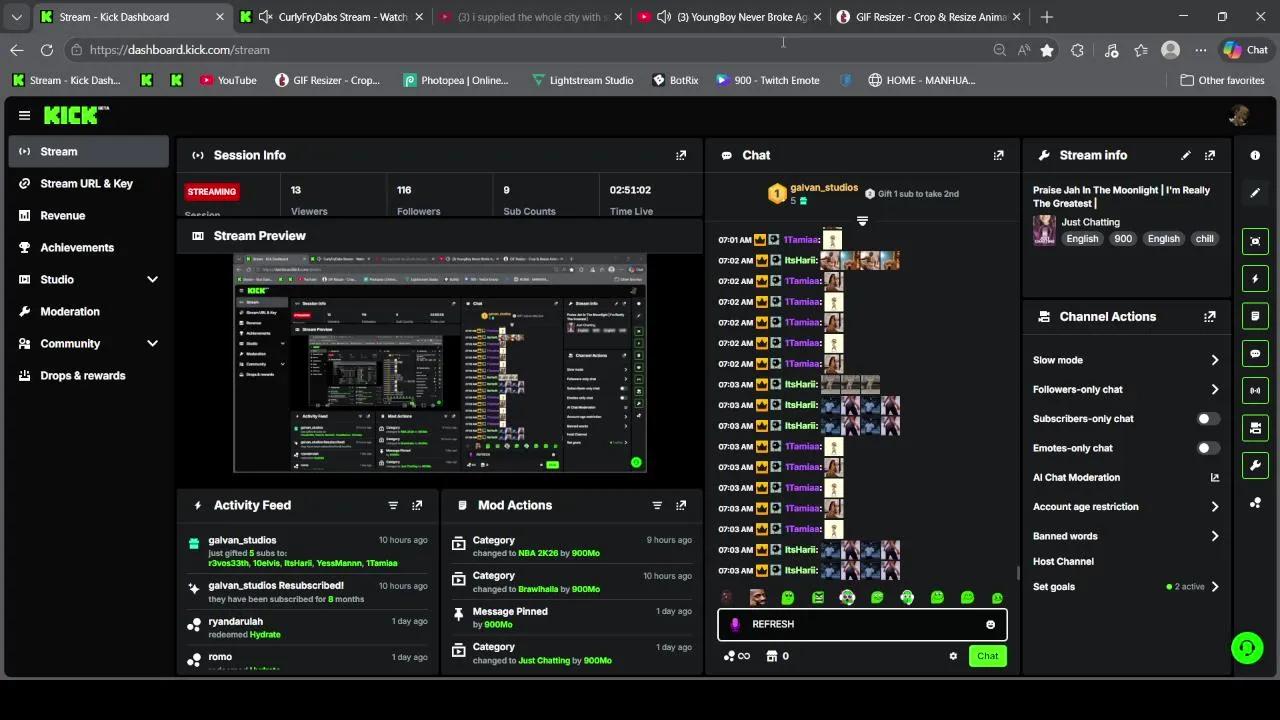This screenshot has height=720, width=1280.
Task: Open Photopea bookmark
Action: coord(456,80)
